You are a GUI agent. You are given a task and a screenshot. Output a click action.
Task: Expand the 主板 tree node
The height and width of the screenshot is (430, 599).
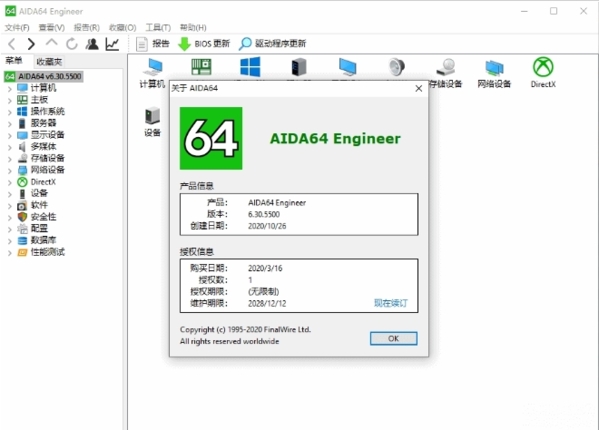[x=10, y=100]
